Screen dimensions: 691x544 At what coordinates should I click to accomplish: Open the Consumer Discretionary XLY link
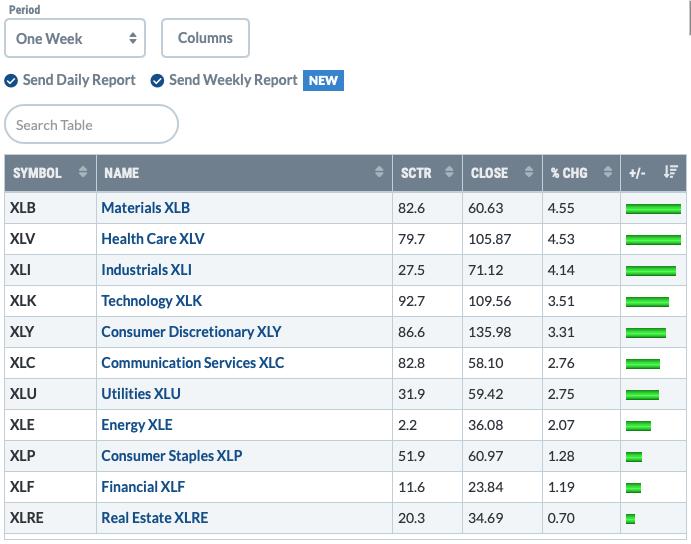click(x=191, y=332)
